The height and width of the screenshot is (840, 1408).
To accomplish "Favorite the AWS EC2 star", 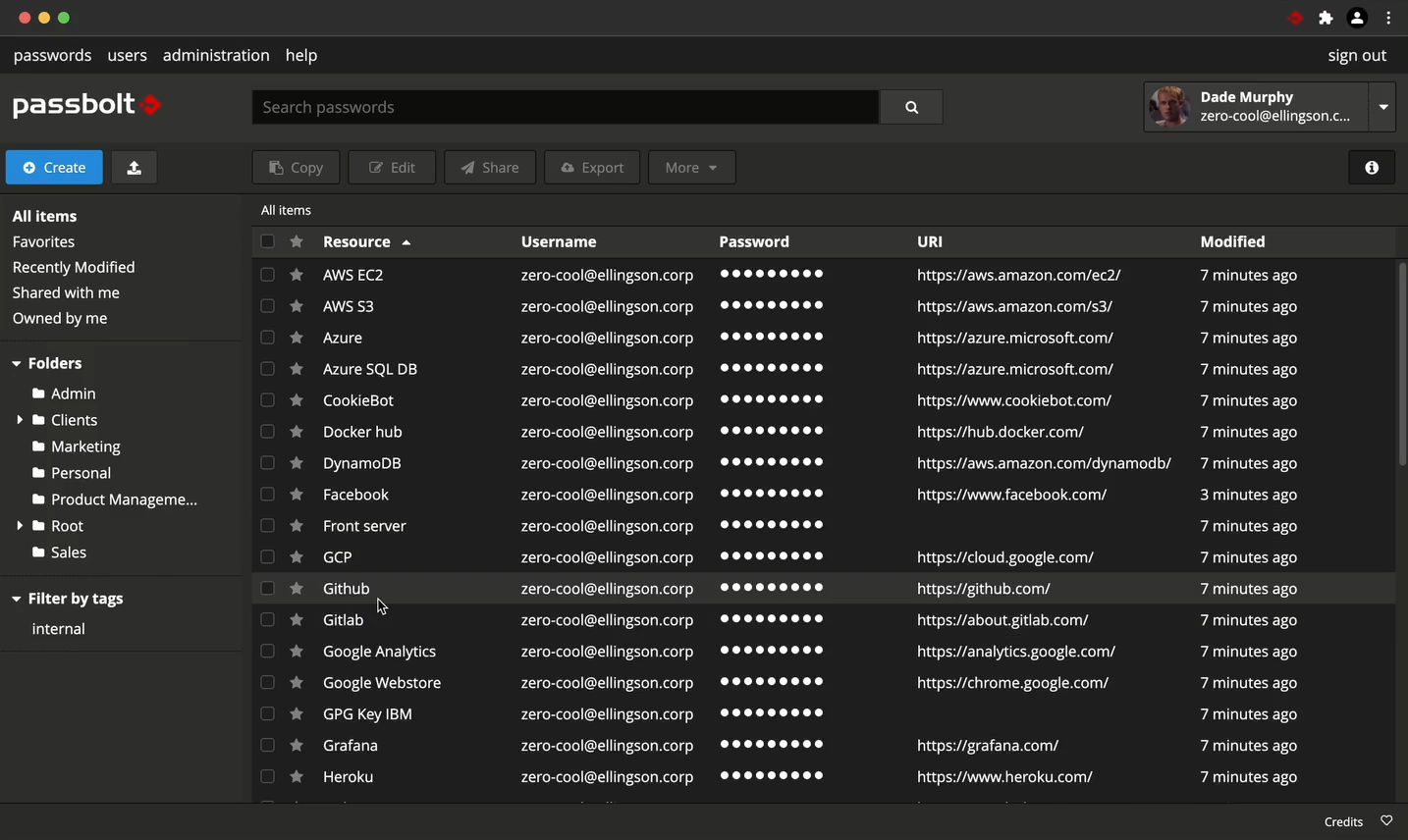I will [x=297, y=275].
